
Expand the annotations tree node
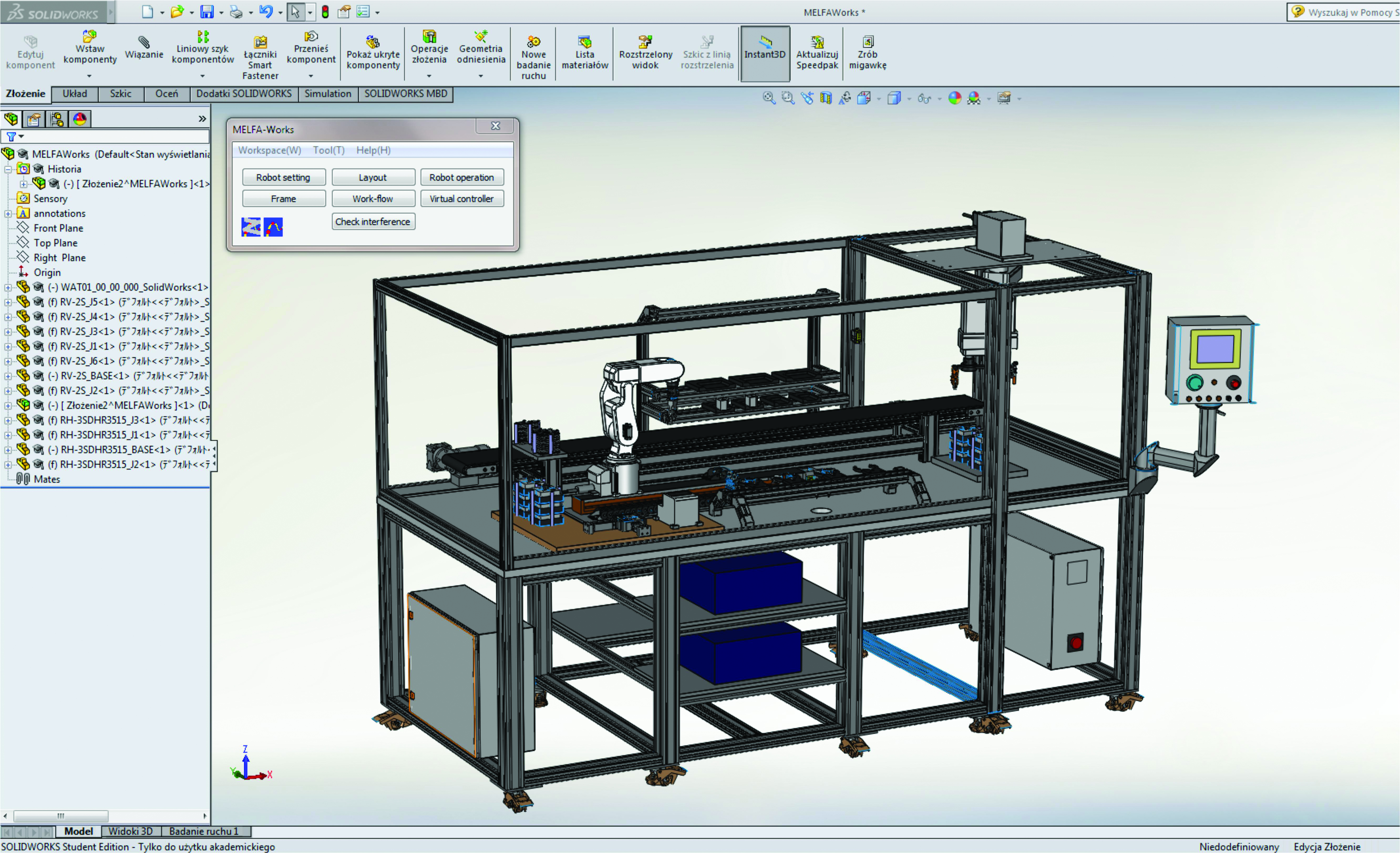pos(8,214)
